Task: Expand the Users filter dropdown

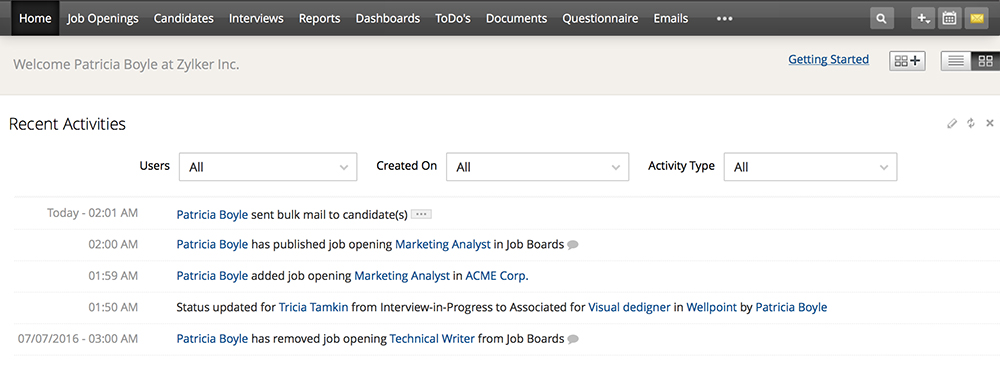Action: coord(268,167)
